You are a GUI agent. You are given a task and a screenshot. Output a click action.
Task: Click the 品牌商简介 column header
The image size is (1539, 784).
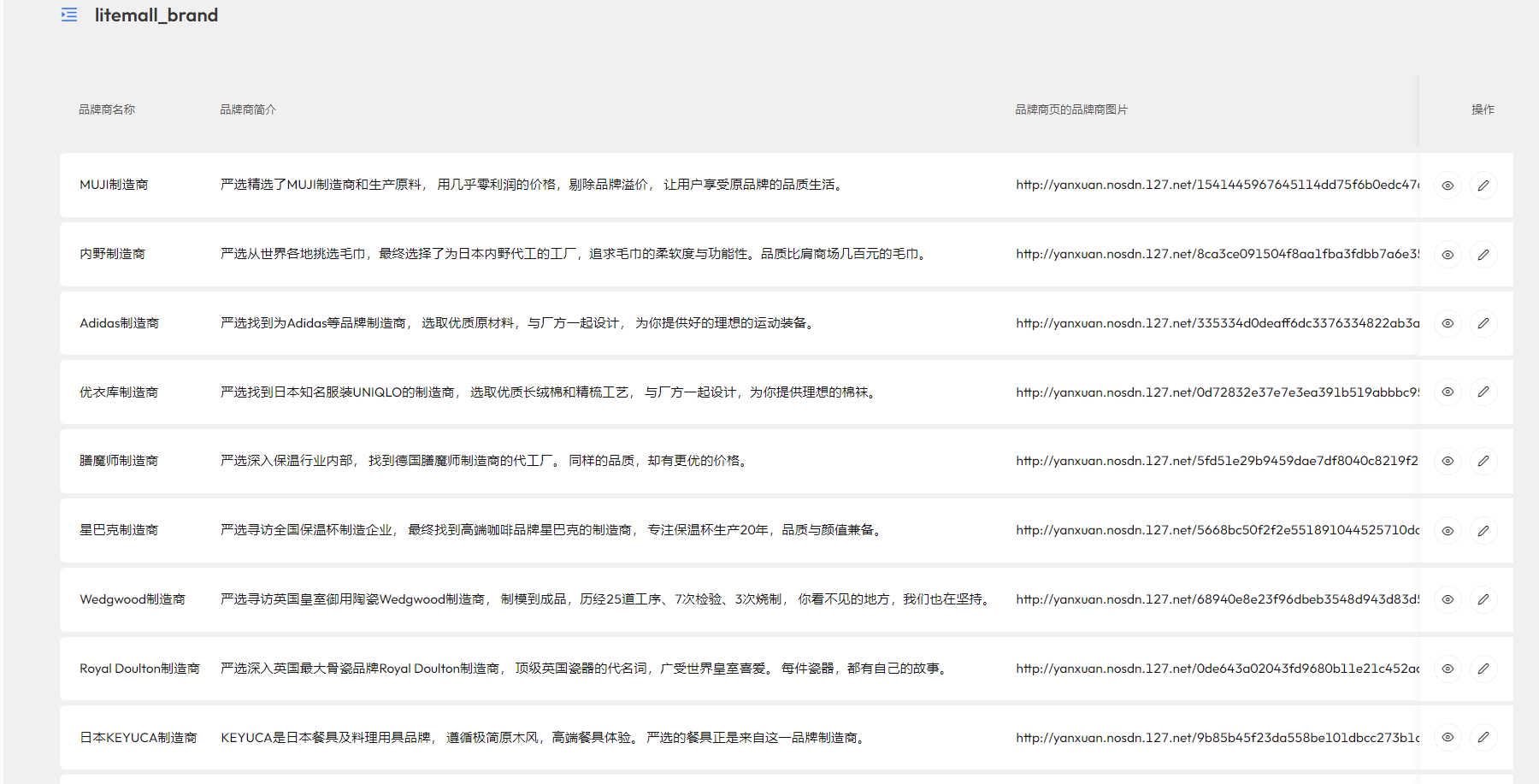247,109
